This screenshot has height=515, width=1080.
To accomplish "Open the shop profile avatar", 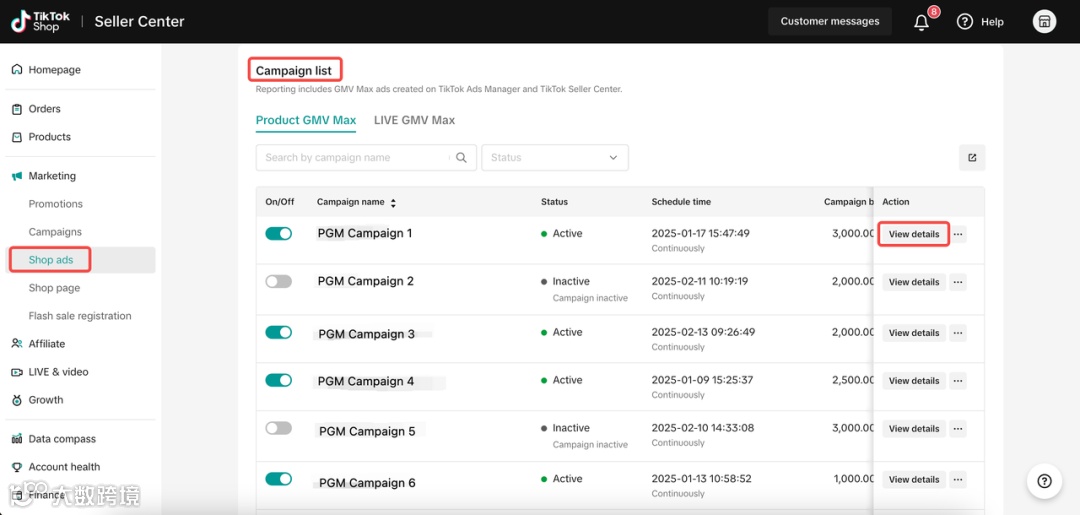I will [x=1044, y=21].
